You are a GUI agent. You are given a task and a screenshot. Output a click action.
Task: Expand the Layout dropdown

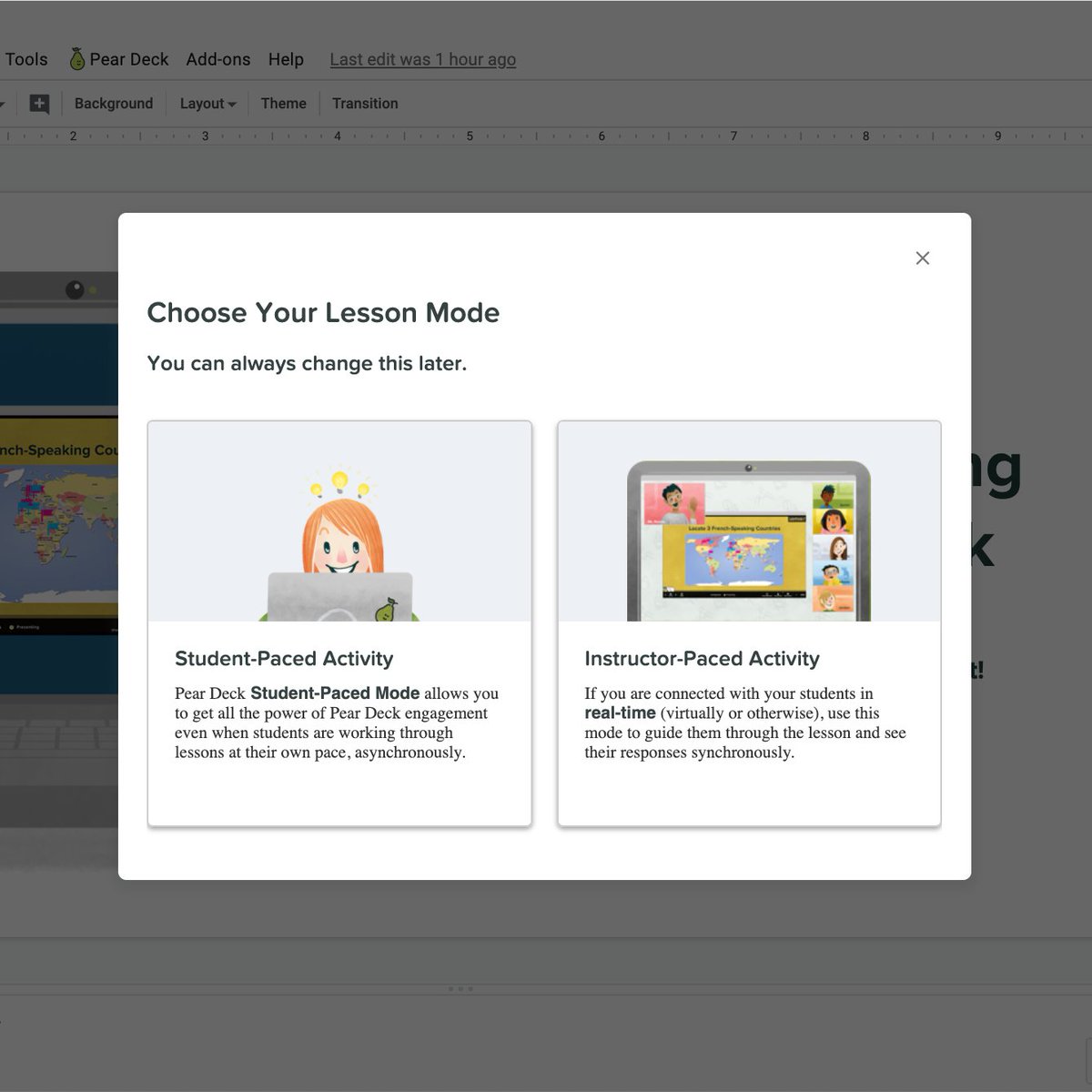(207, 104)
